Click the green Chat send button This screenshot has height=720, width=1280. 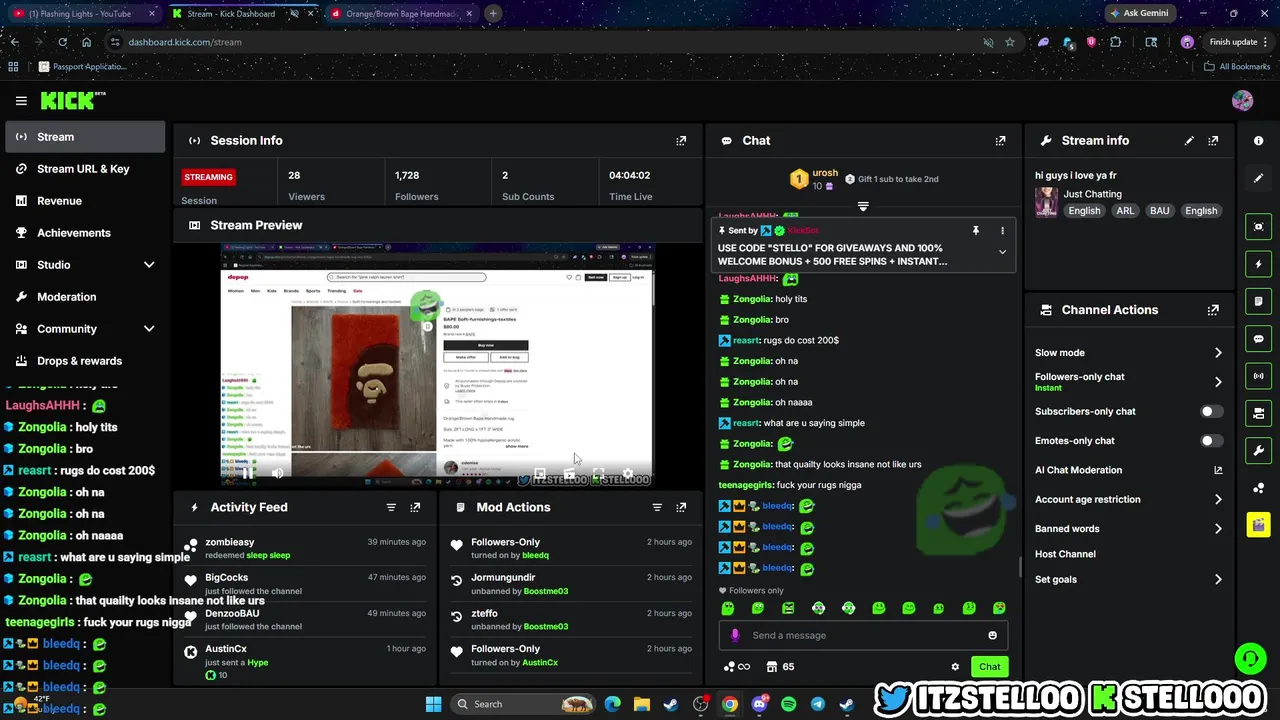989,667
